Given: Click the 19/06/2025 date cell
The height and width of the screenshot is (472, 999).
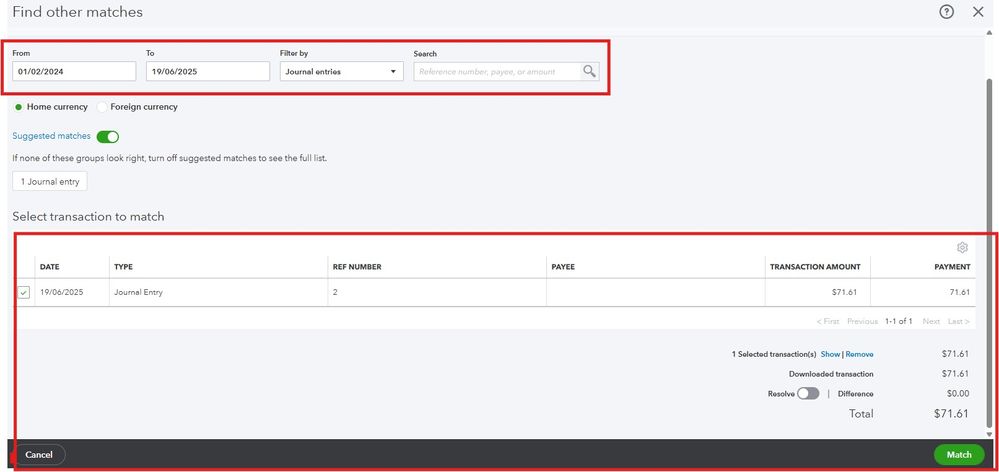Looking at the screenshot, I should [61, 292].
